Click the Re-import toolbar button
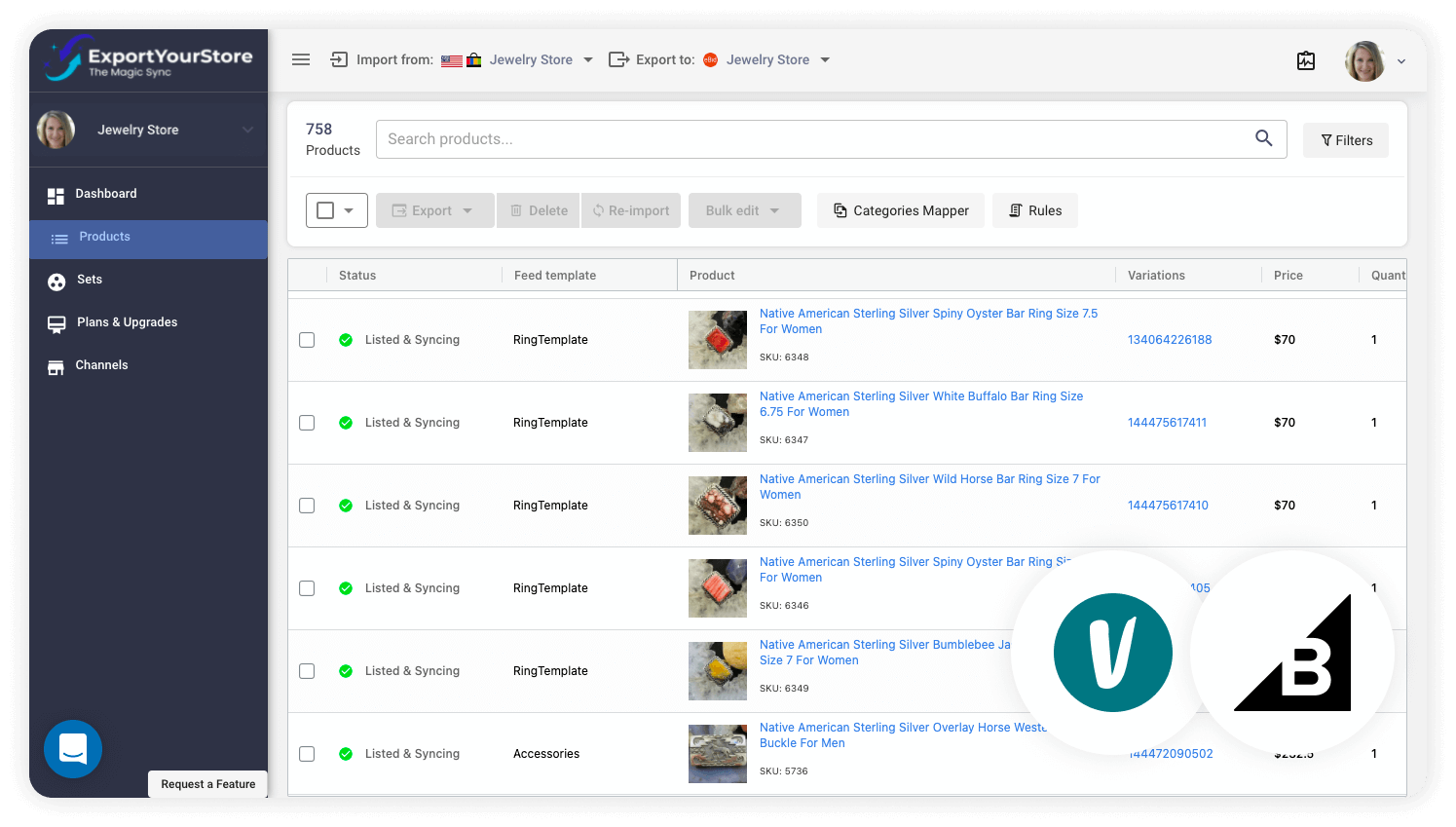This screenshot has height=827, width=1456. 630,209
